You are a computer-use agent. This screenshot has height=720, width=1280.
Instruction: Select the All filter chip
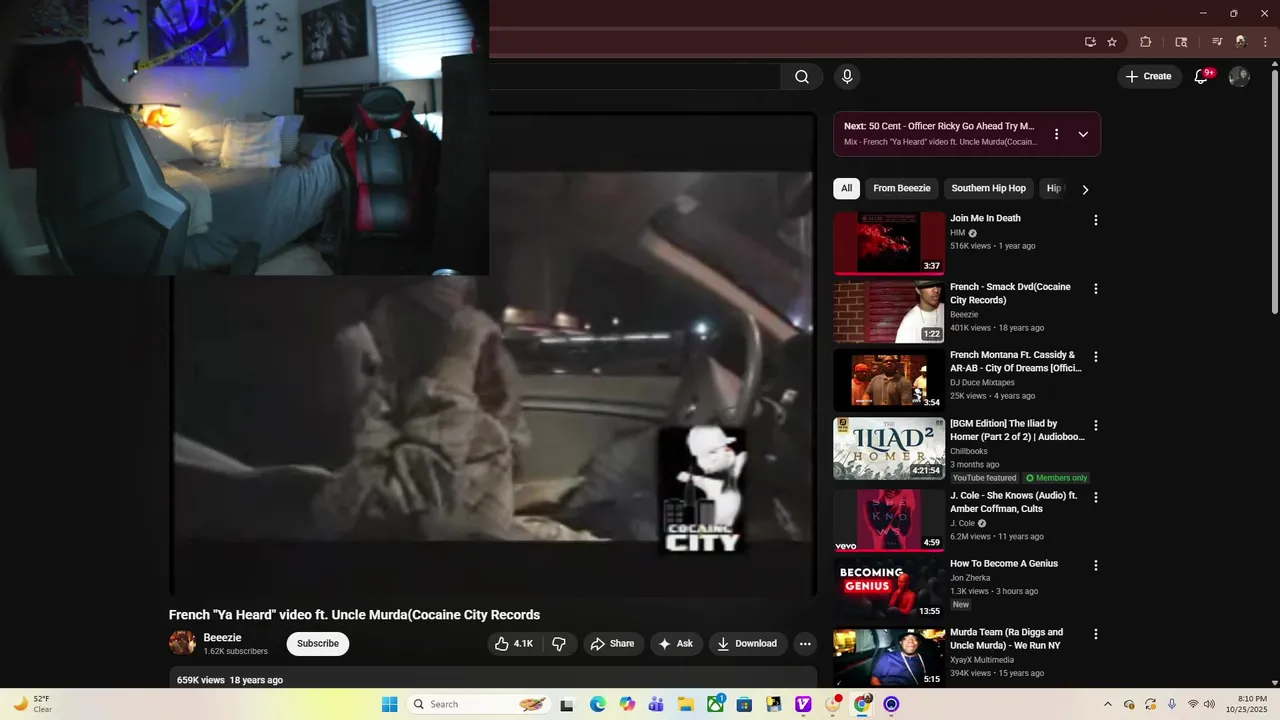[847, 188]
